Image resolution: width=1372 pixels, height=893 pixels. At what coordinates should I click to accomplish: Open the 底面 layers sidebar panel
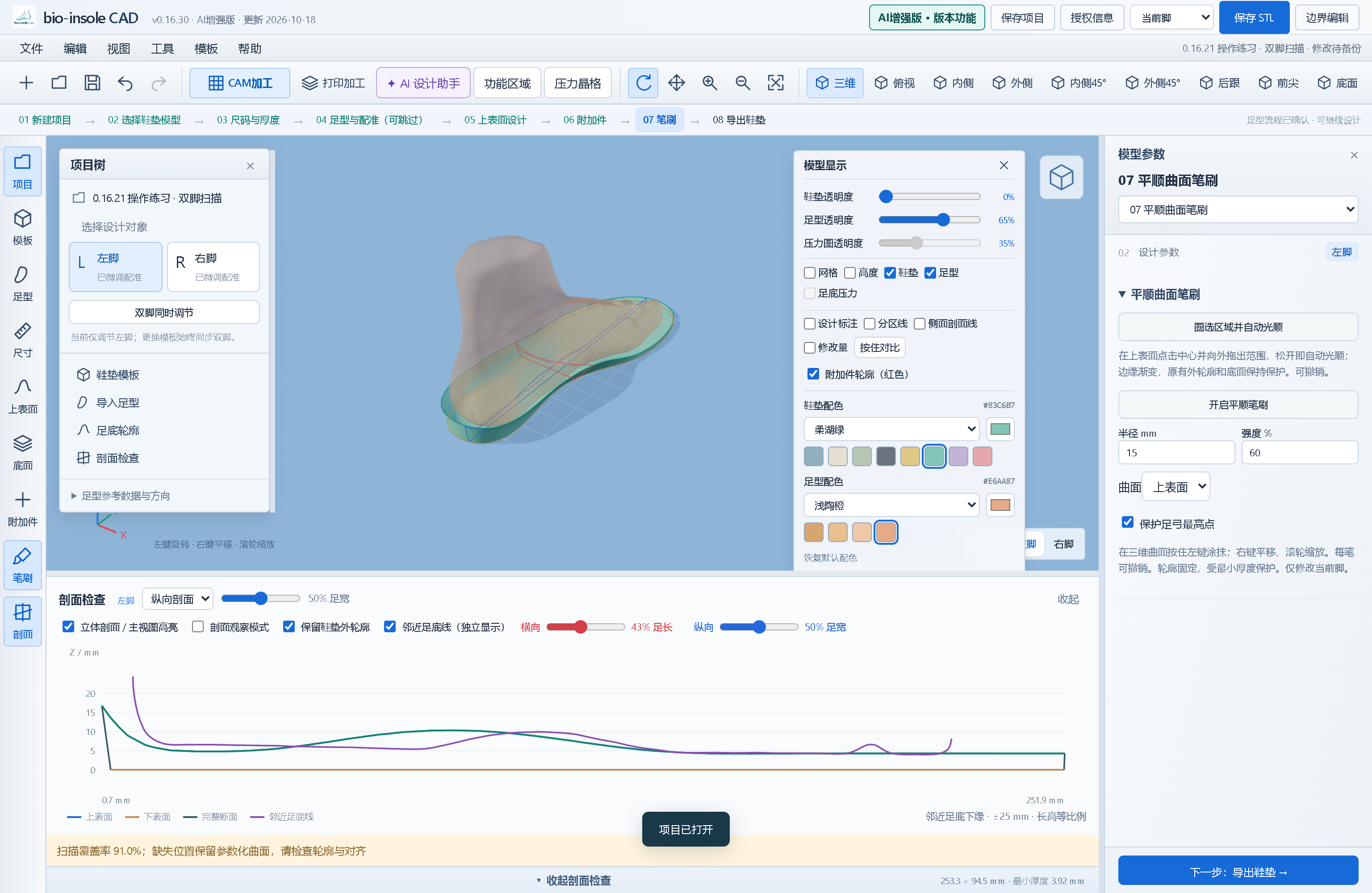[22, 453]
